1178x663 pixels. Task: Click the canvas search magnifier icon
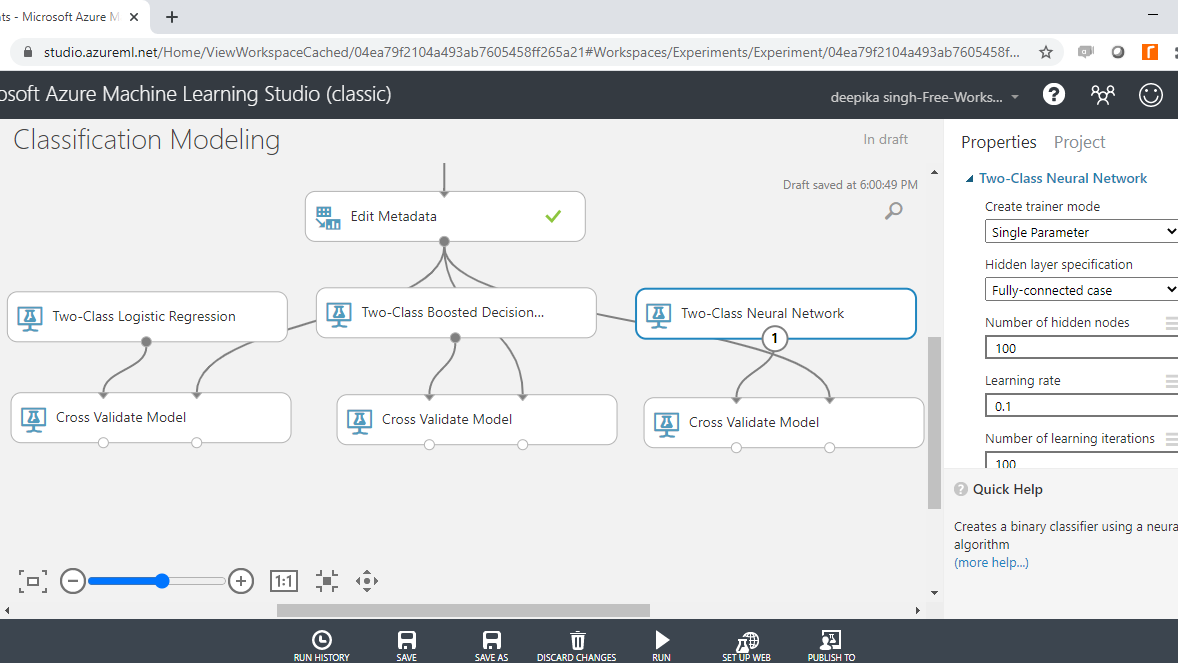coord(893,211)
